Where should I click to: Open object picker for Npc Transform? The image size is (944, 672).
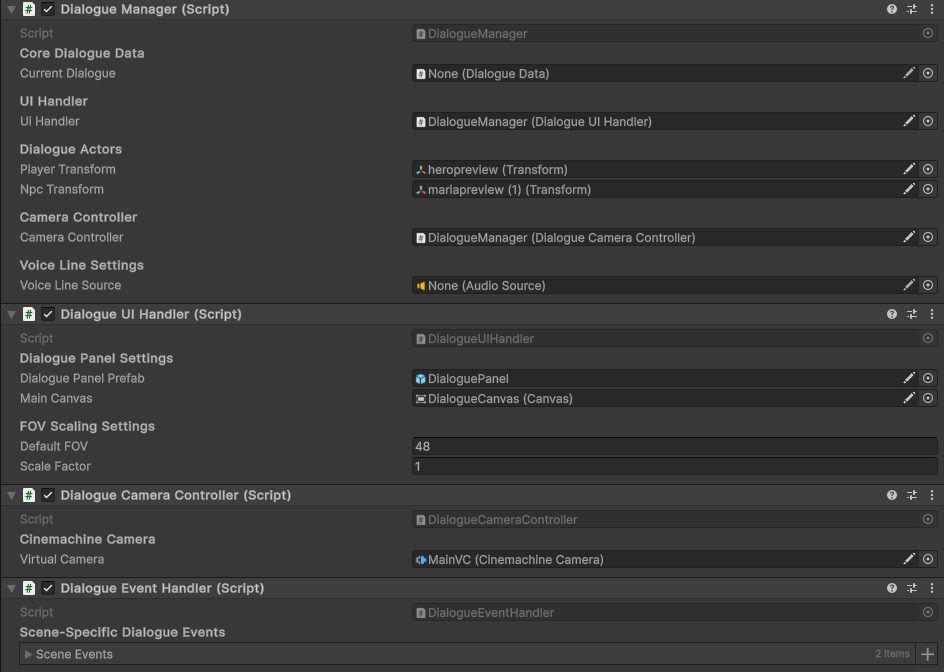click(x=928, y=189)
